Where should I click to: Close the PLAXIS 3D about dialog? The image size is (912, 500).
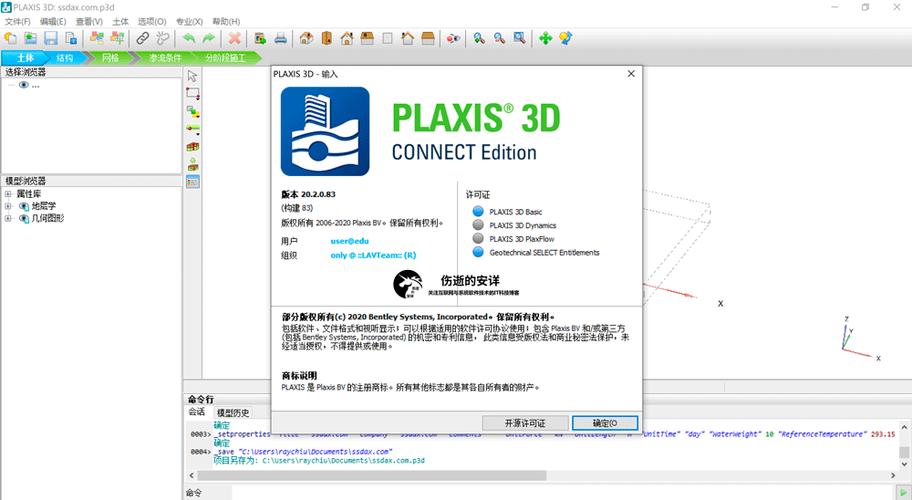point(631,74)
